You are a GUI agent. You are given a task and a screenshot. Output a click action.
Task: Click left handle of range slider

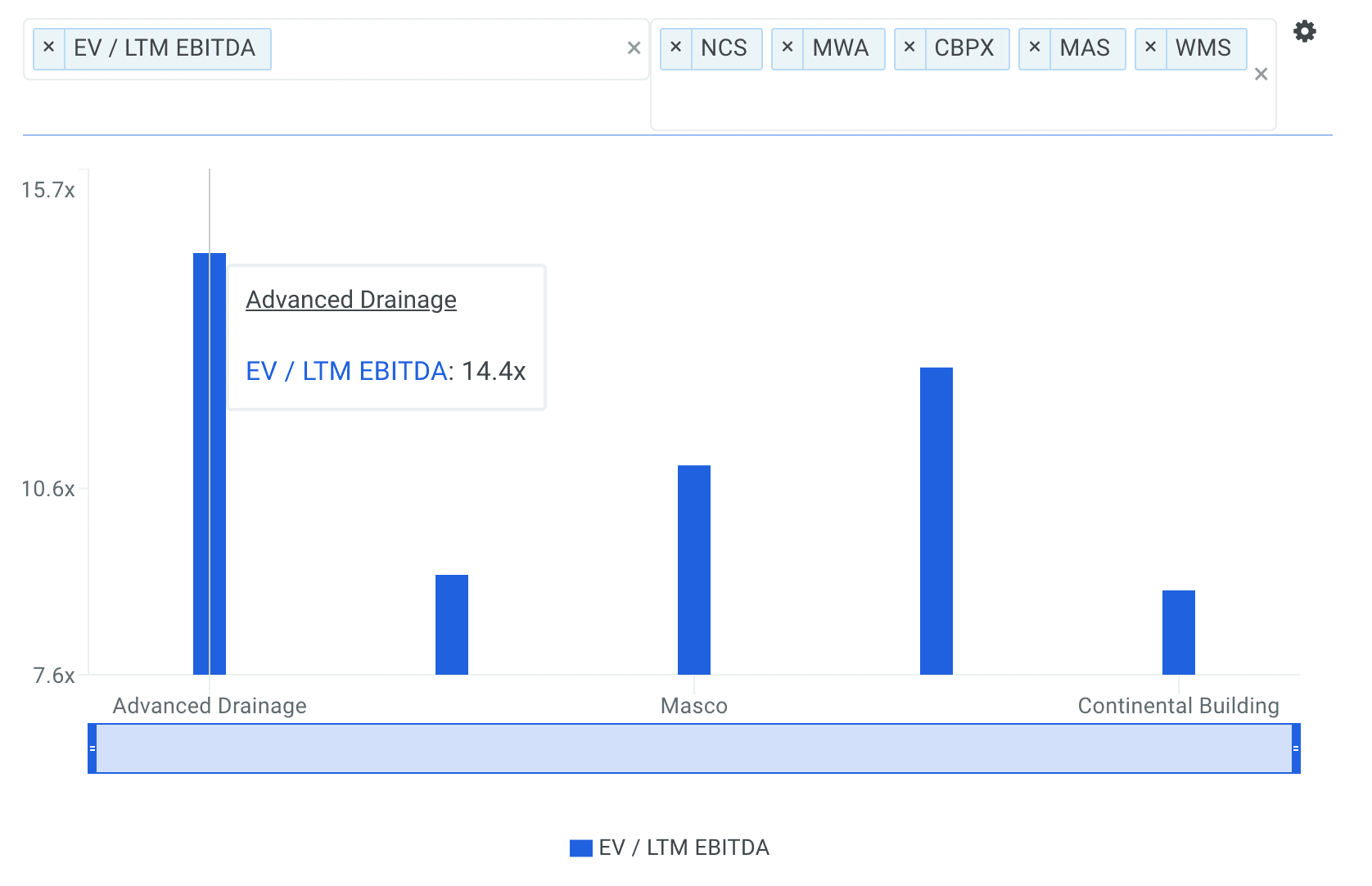93,748
